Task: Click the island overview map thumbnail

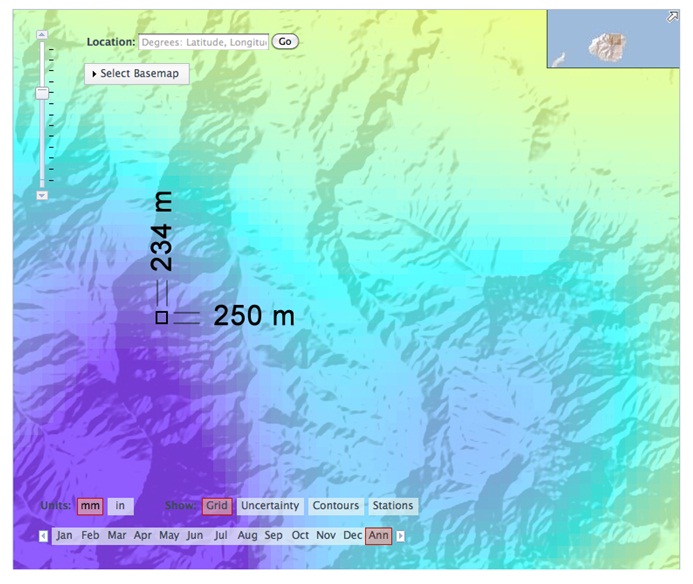Action: (610, 42)
